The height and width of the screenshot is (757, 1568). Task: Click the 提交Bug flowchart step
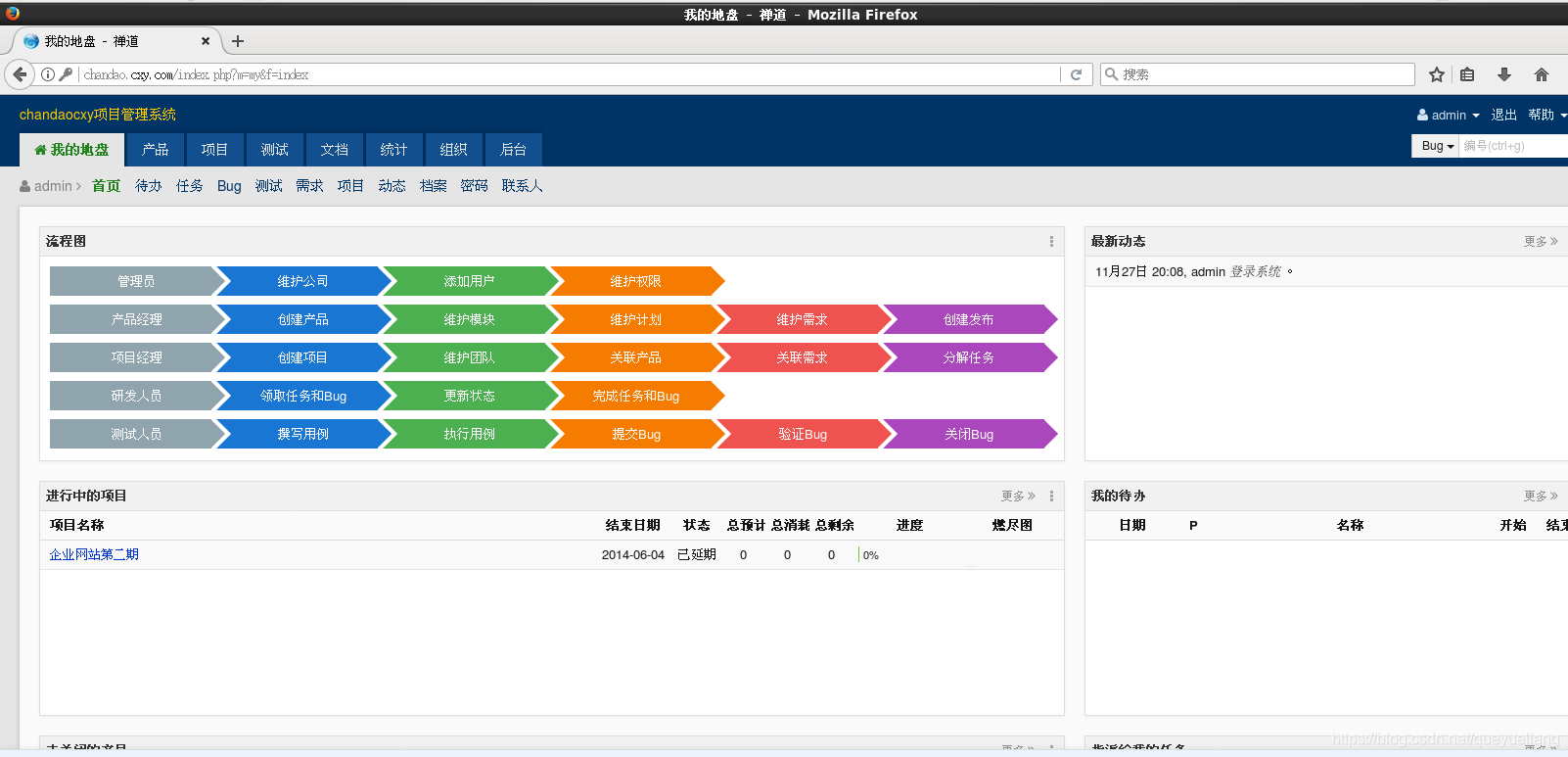(x=636, y=434)
